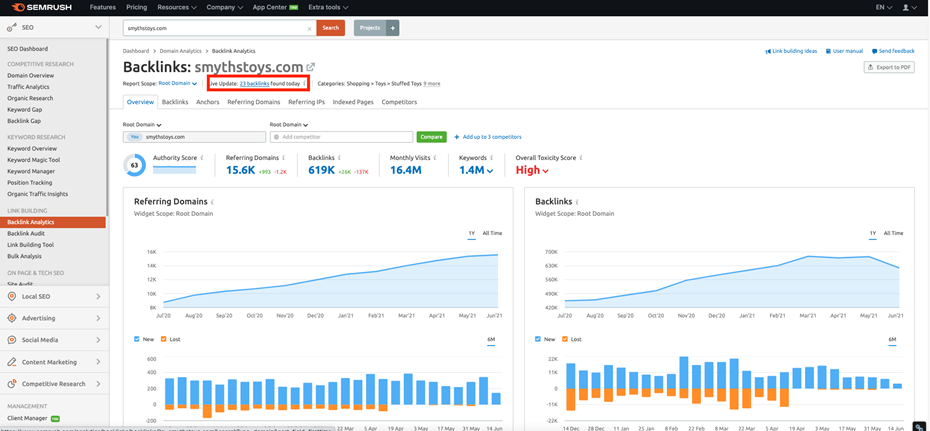This screenshot has width=930, height=431.
Task: Select All Time range on Referring Domains chart
Action: click(x=492, y=233)
